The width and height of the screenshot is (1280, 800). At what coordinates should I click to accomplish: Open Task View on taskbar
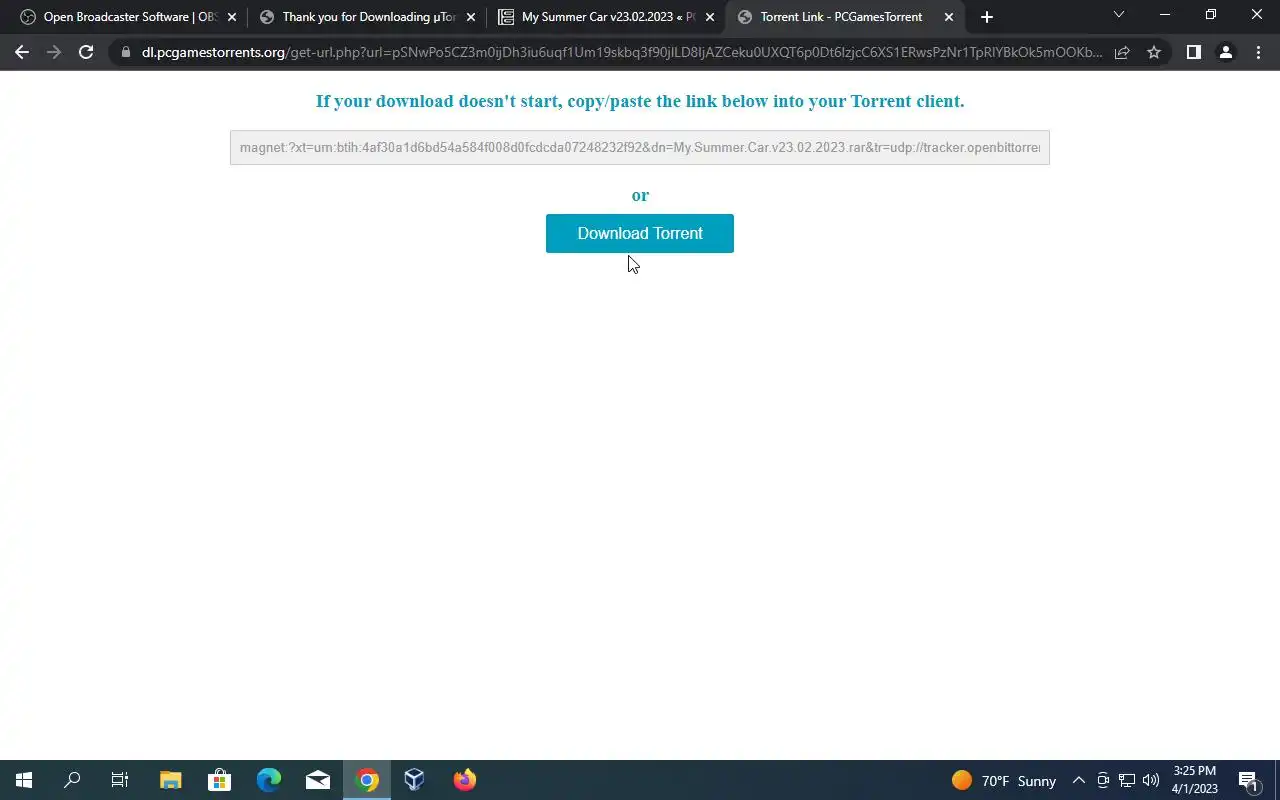[120, 780]
